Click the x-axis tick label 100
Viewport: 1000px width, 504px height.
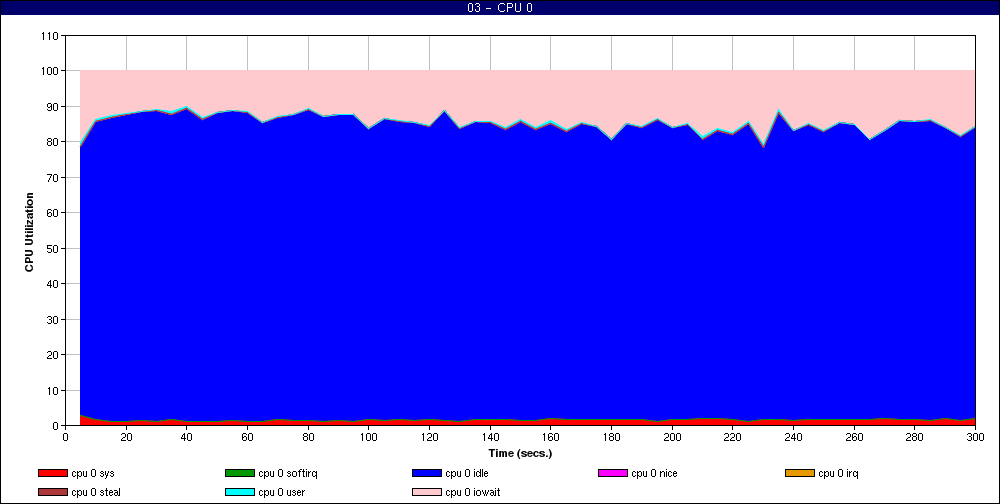point(369,437)
